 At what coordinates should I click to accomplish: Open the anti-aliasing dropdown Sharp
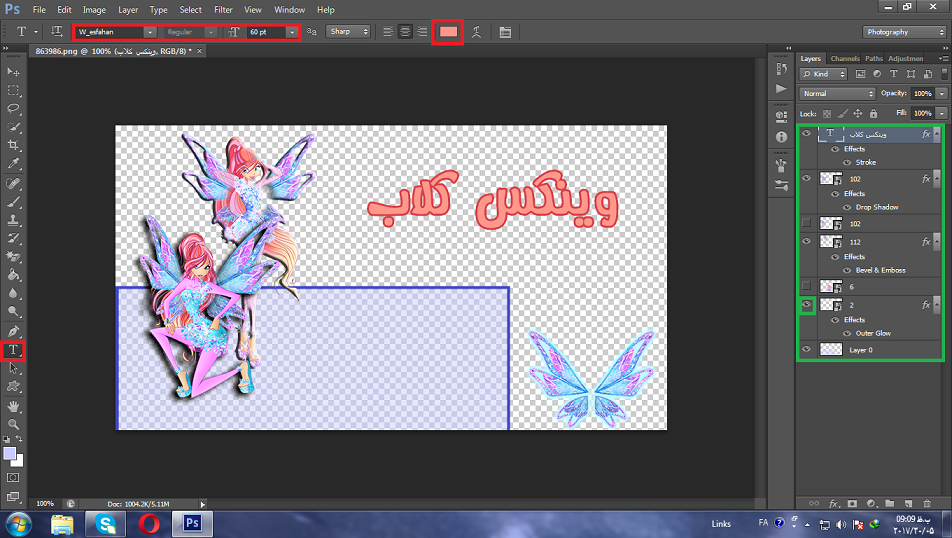click(348, 32)
